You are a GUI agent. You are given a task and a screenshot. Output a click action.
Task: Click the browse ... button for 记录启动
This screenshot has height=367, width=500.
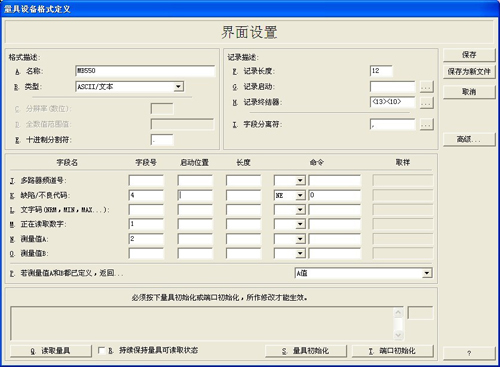[x=427, y=87]
